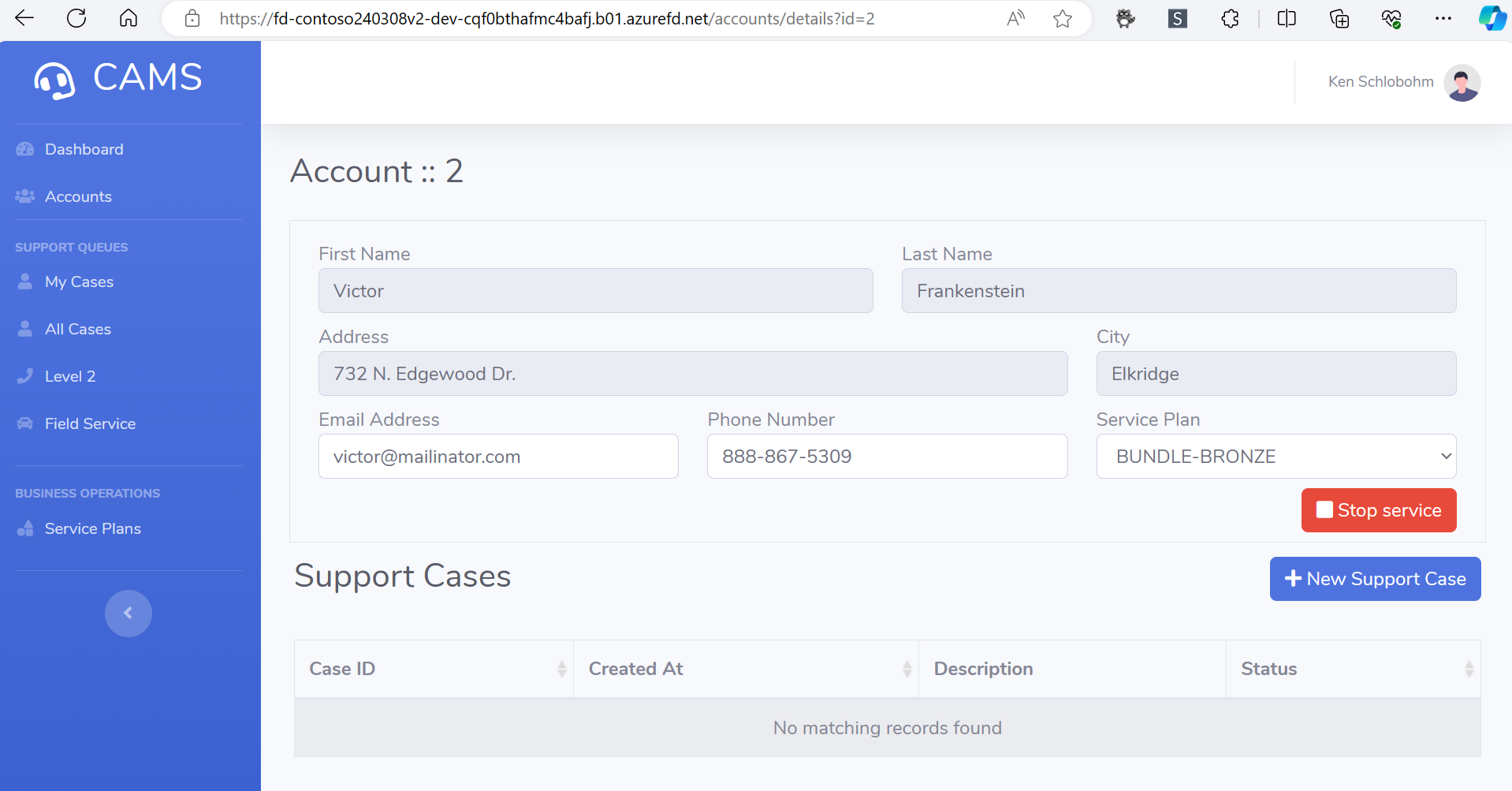
Task: Click the CAMS brand title
Action: (147, 77)
